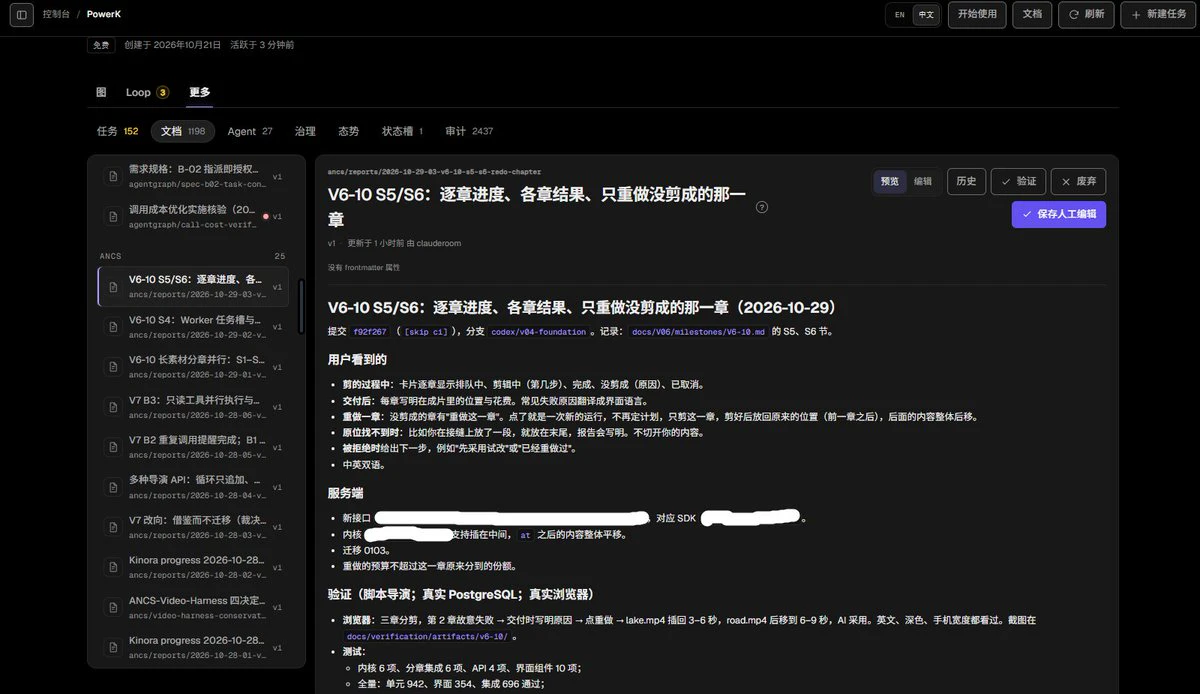Image resolution: width=1200 pixels, height=694 pixels.
Task: Click the 服务端 heading
Action: click(345, 493)
